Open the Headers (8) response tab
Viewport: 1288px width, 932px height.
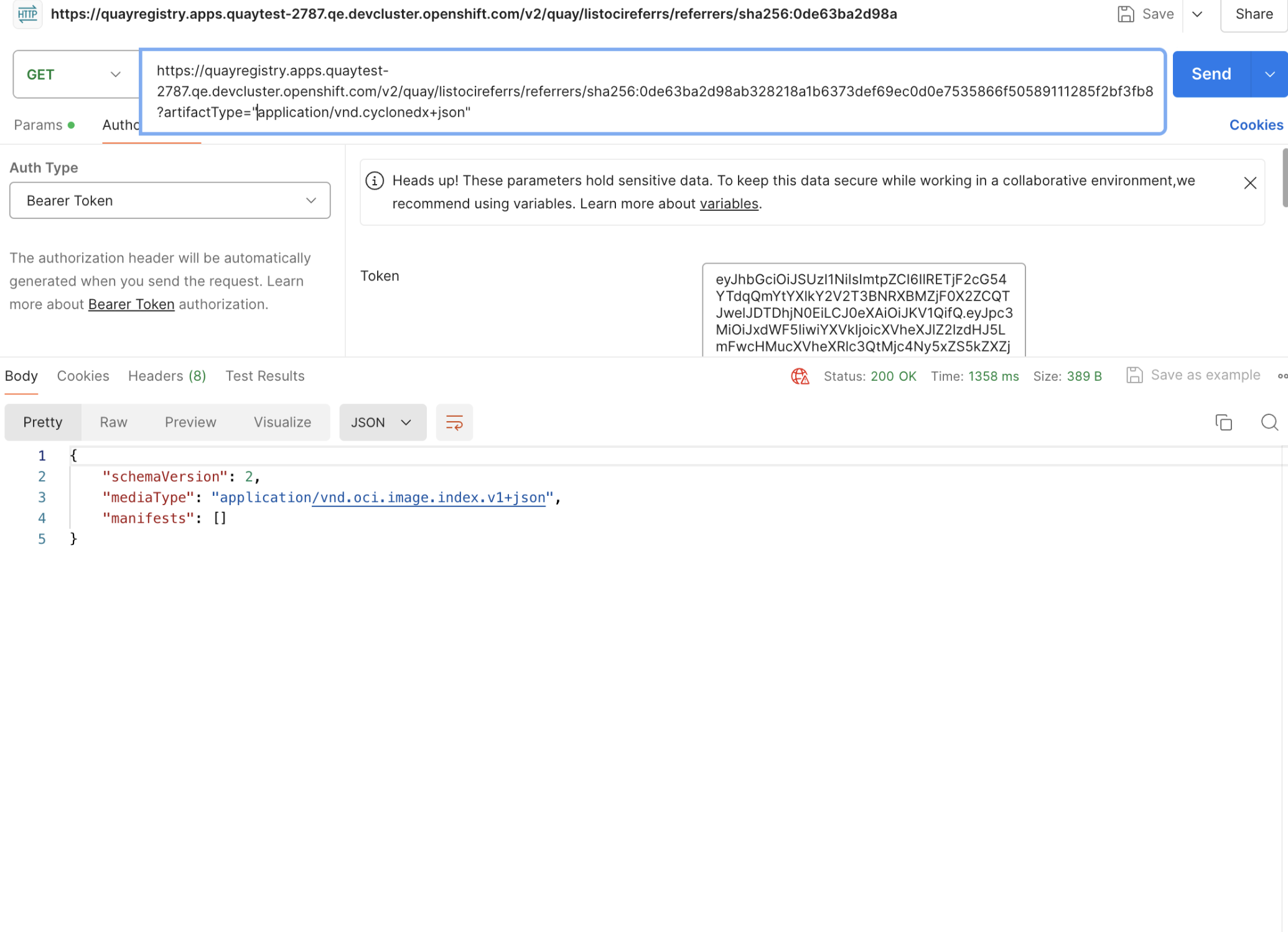167,376
